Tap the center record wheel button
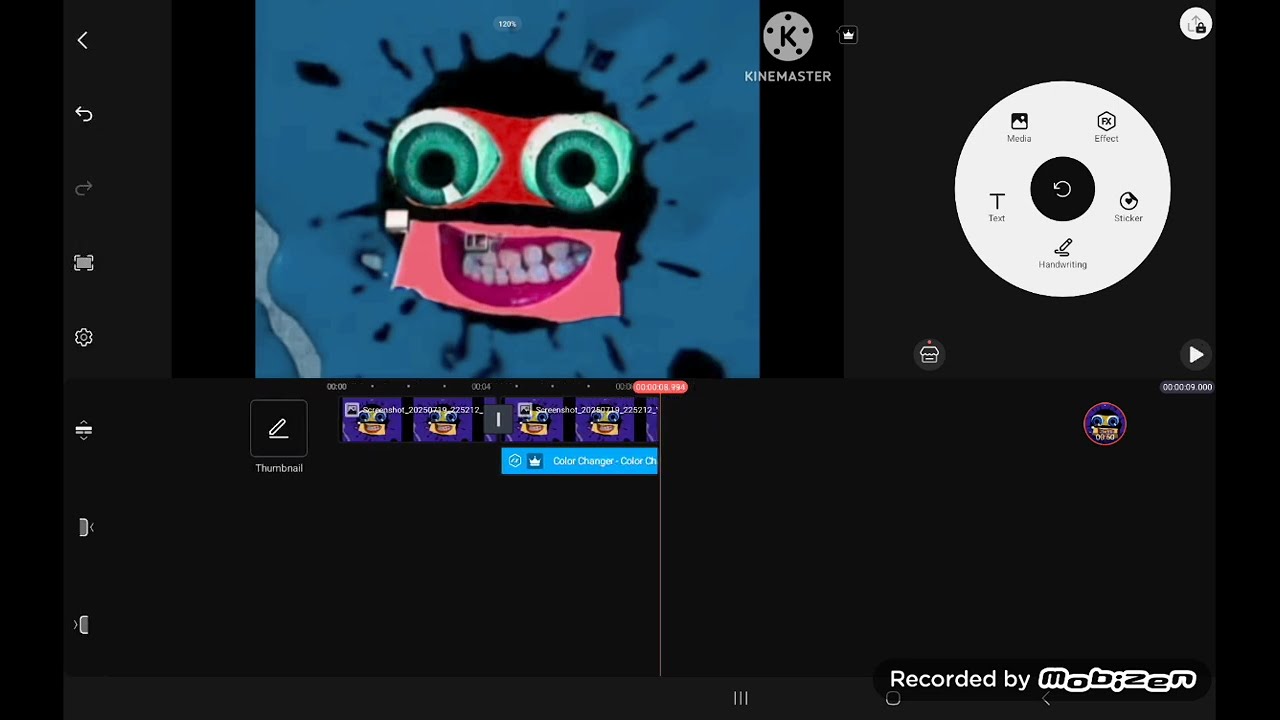This screenshot has width=1280, height=720. pos(1062,189)
